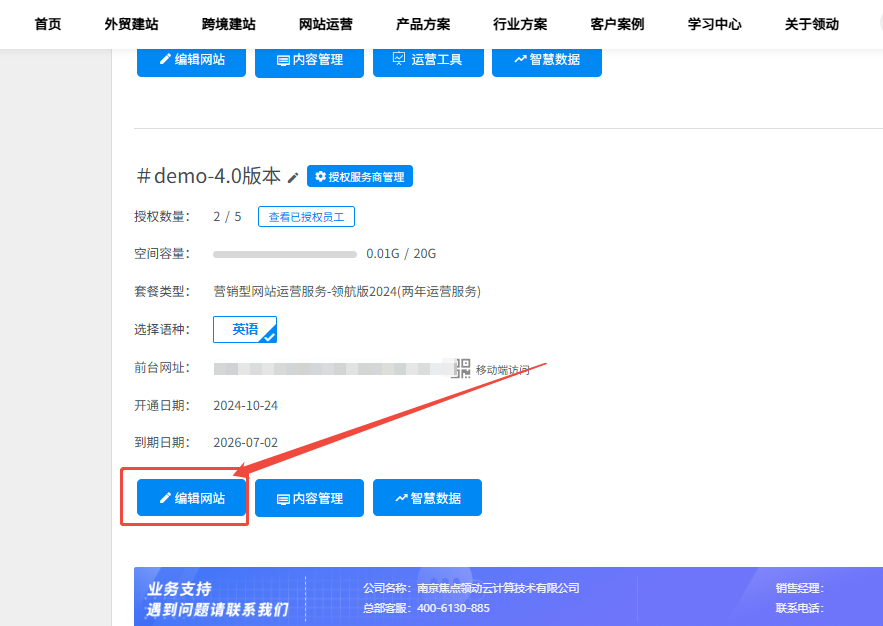The image size is (883, 626).
Task: Click the 查看已授权员工 button
Action: click(306, 216)
